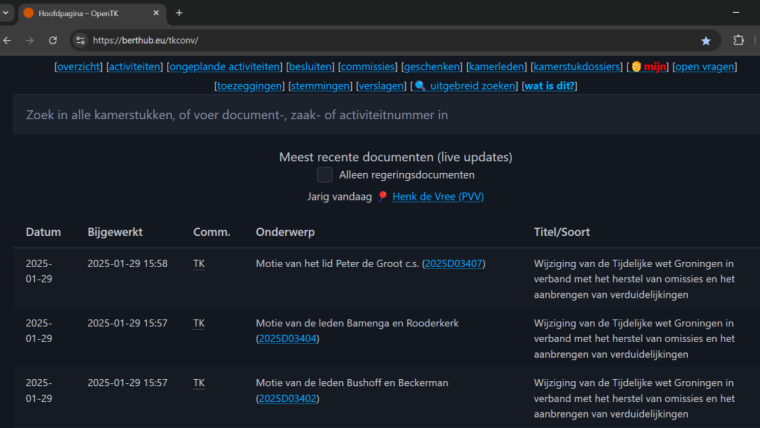Open a new tab with plus button
The image size is (760, 428).
[x=179, y=13]
